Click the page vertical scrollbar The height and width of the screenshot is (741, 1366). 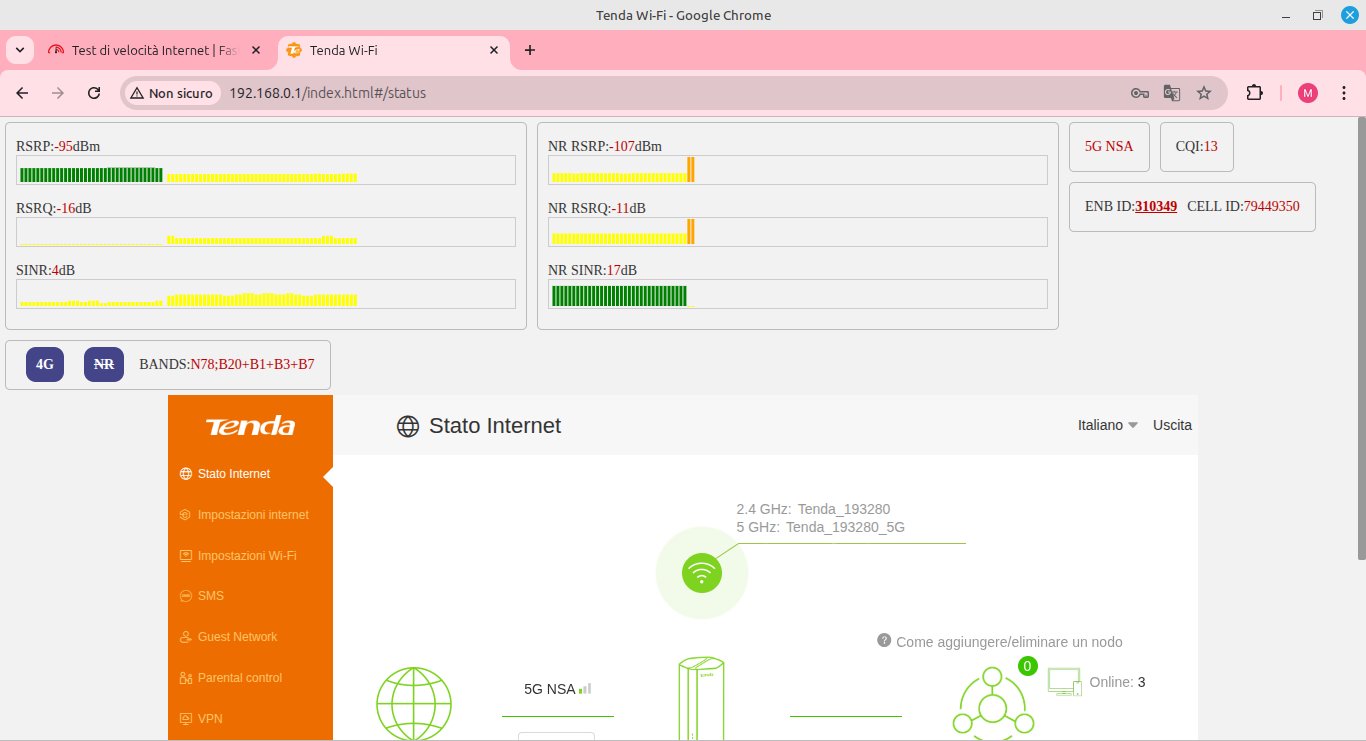pyautogui.click(x=1360, y=330)
